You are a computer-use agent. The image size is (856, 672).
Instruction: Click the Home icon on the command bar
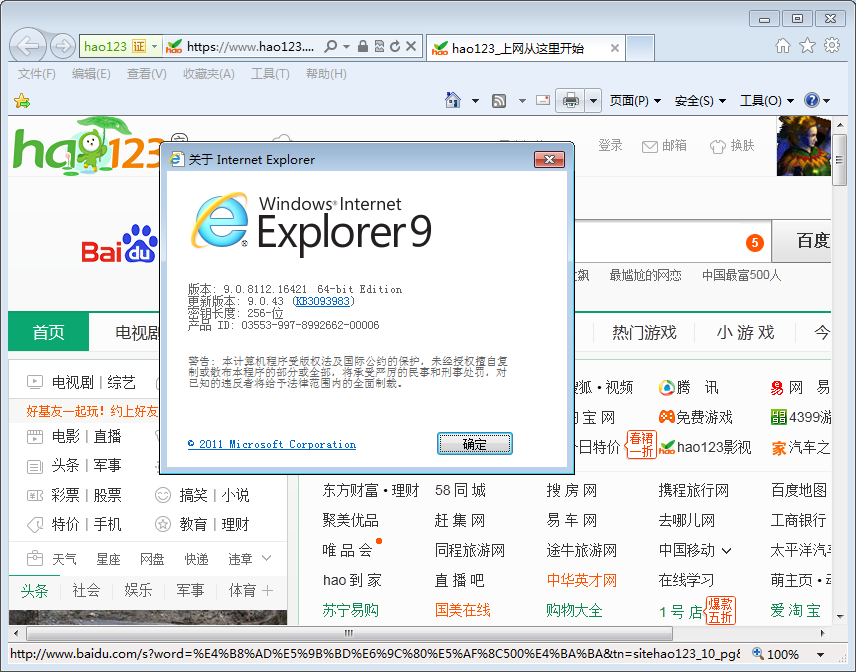(452, 100)
